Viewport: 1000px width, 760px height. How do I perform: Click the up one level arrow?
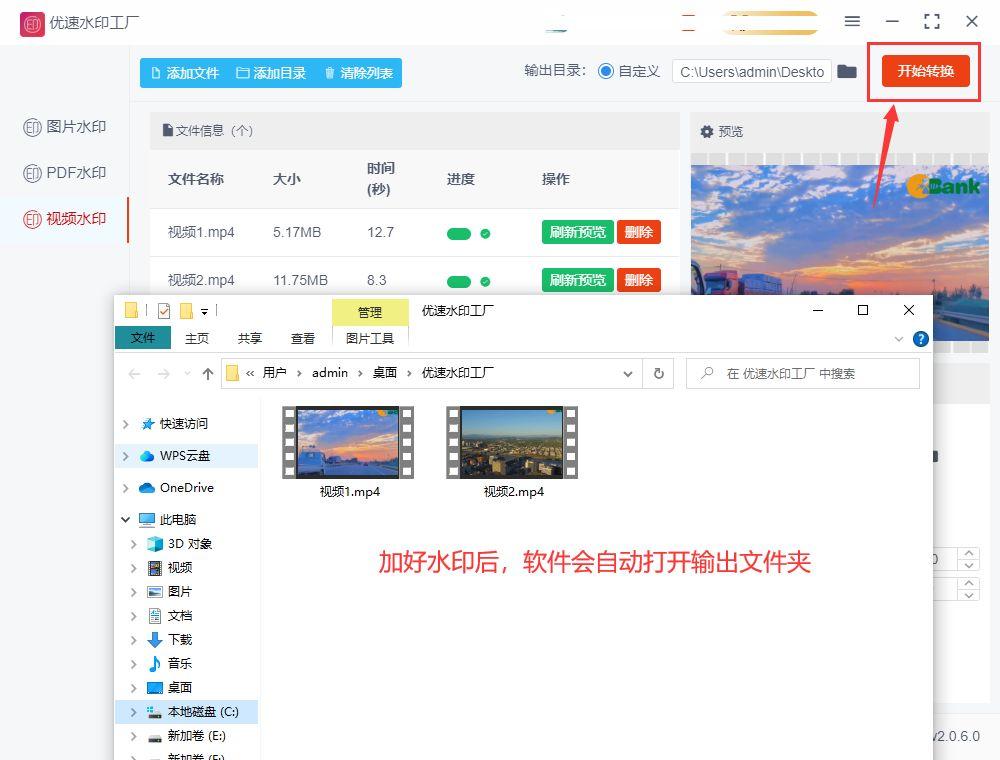click(208, 374)
